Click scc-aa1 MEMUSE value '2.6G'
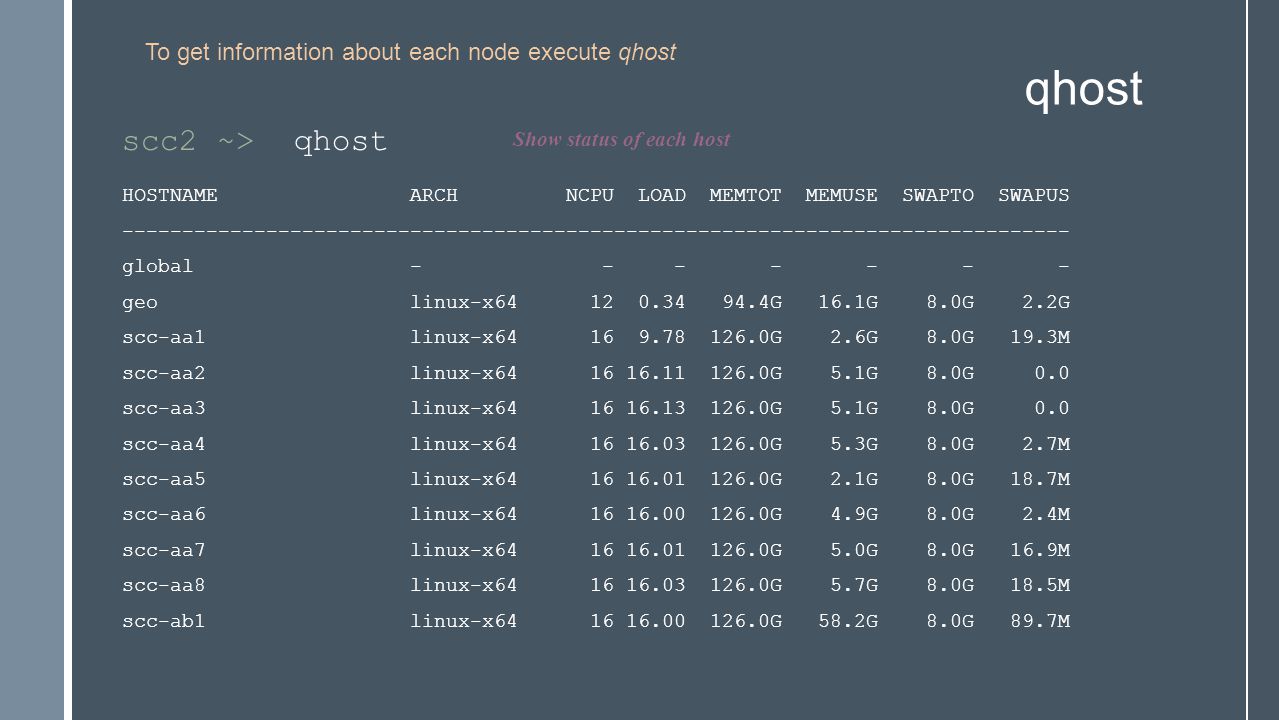Image resolution: width=1279 pixels, height=720 pixels. (x=854, y=338)
